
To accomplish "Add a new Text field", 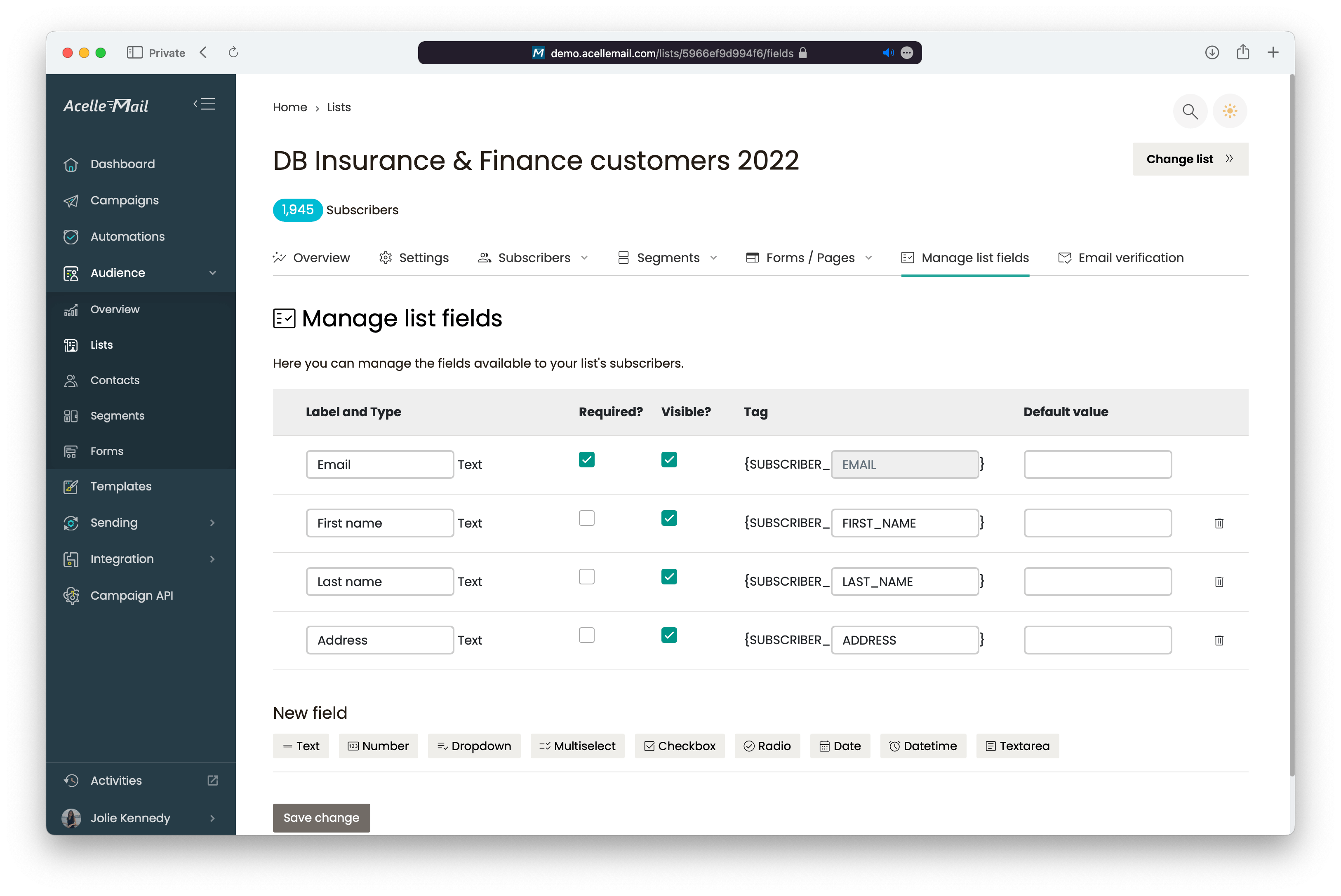I will pos(301,746).
